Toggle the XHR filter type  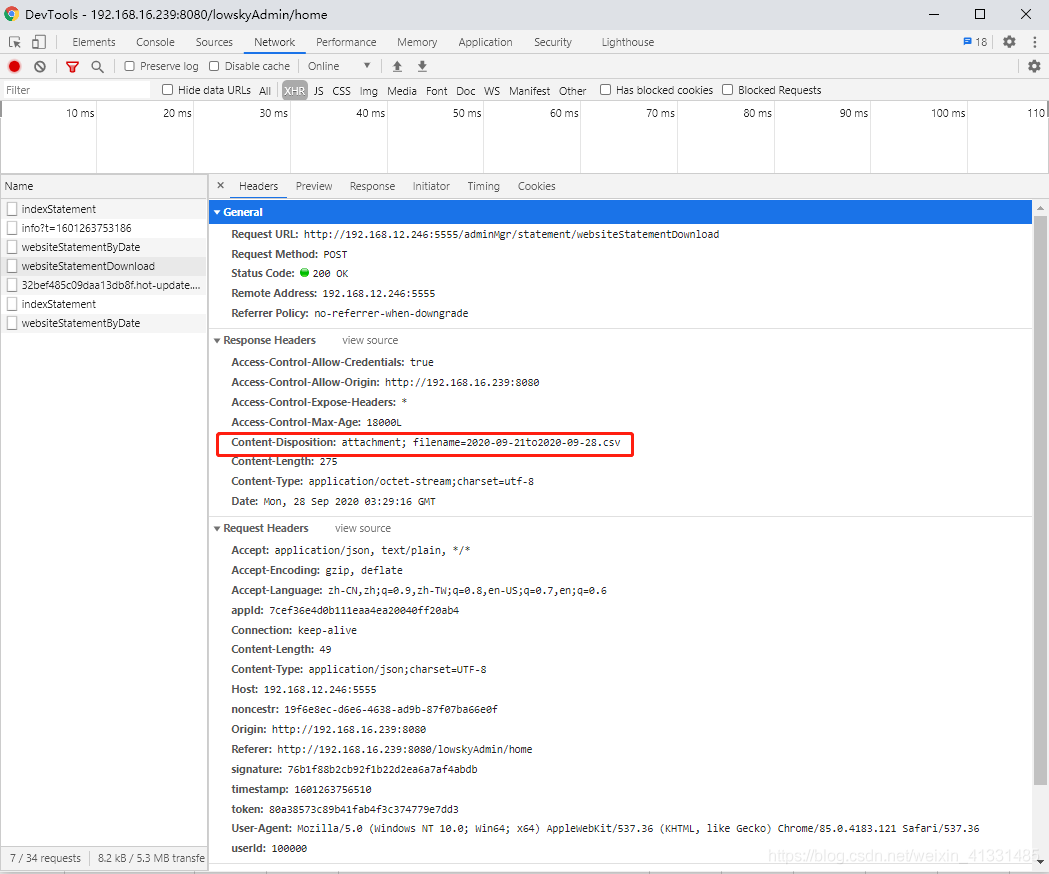(x=294, y=90)
